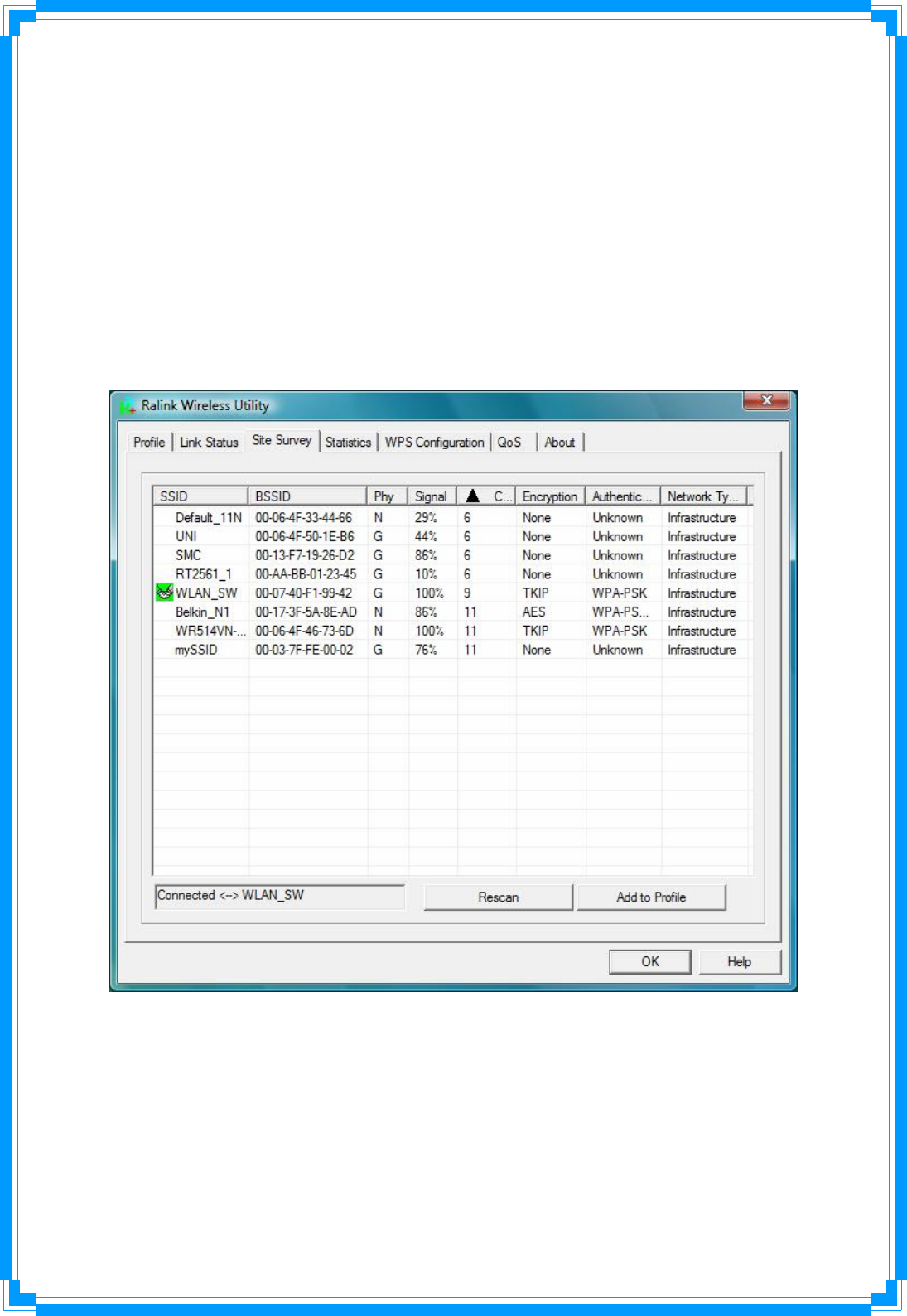This screenshot has width=907, height=1316.
Task: Open Help for the utility
Action: [x=740, y=962]
